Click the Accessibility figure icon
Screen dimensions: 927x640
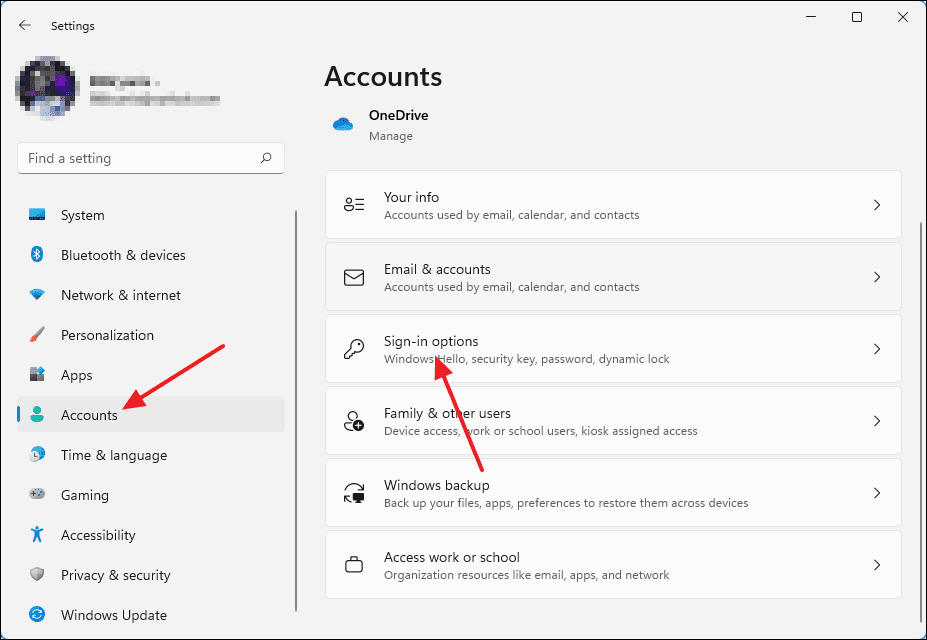(x=37, y=534)
